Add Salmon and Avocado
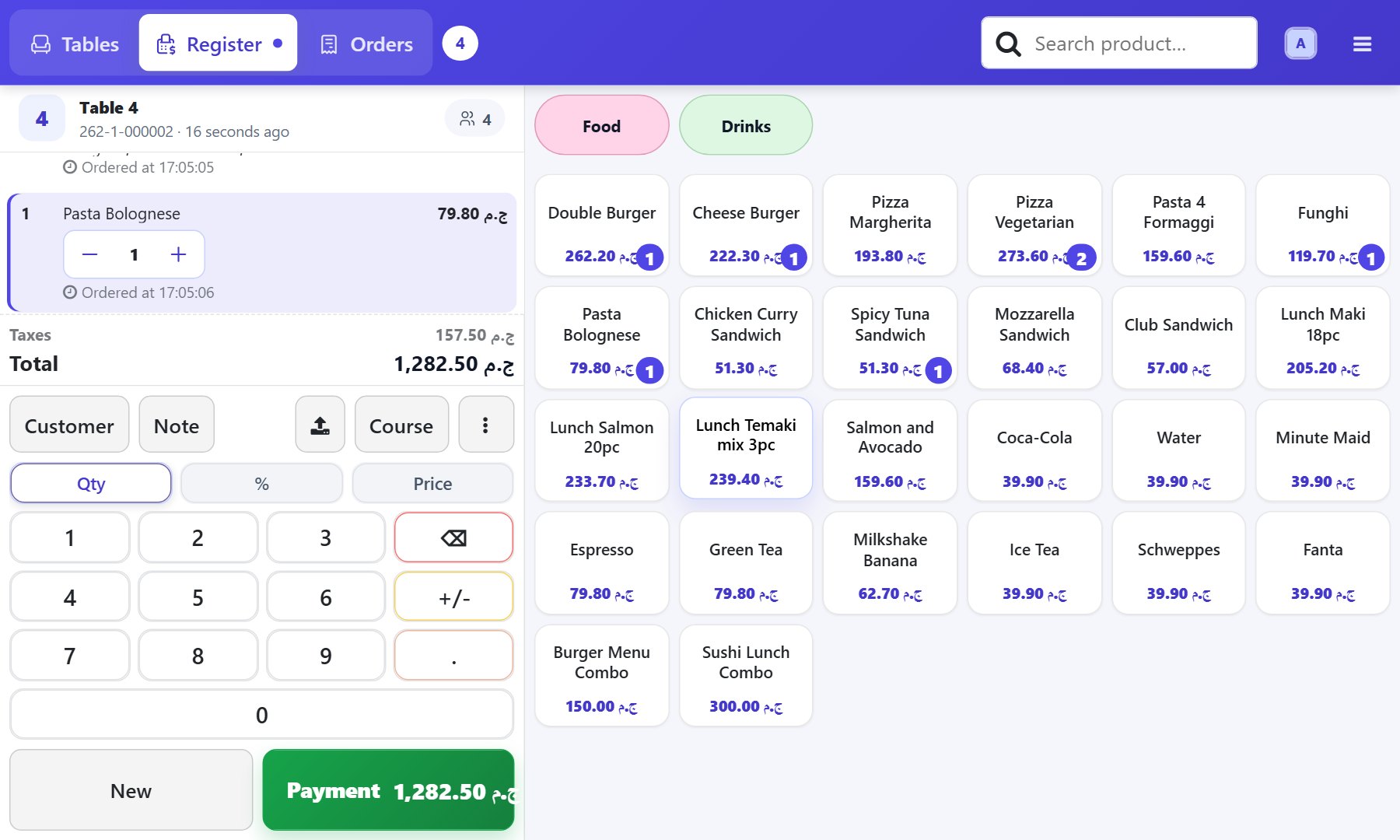 coord(890,450)
